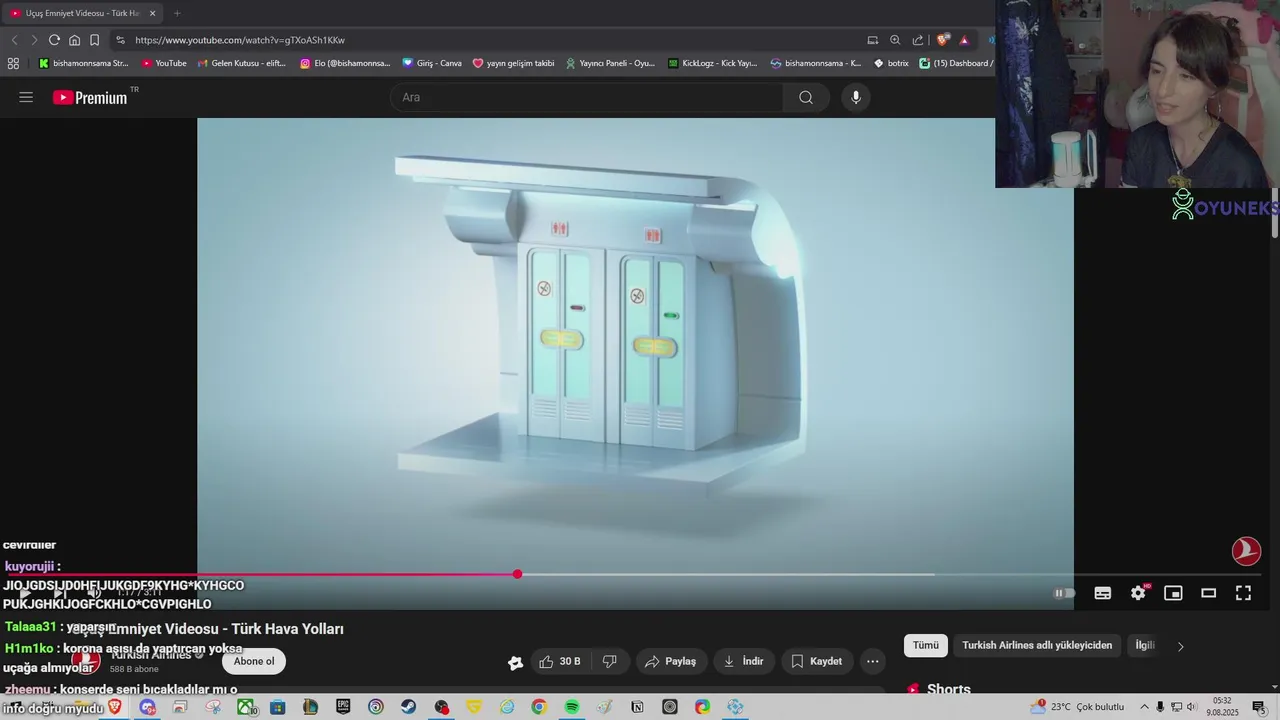The height and width of the screenshot is (720, 1280).
Task: Open Spotify from the taskbar
Action: tap(571, 707)
